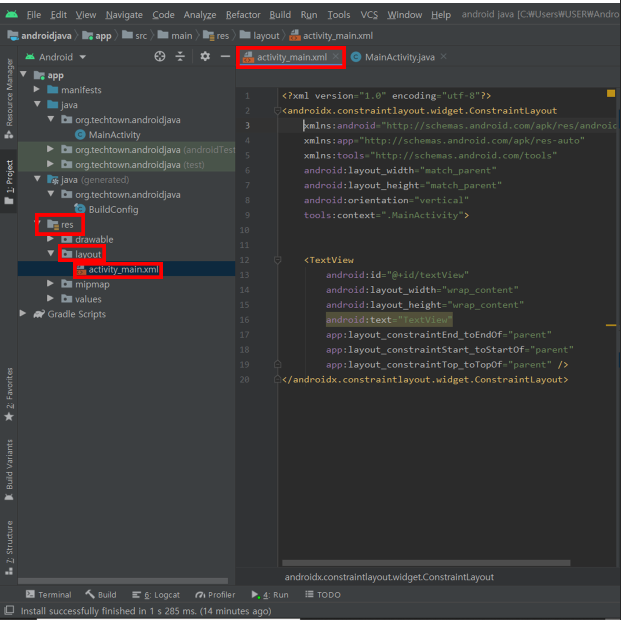Screen dimensions: 621x620
Task: Click Collapse All icon in project panel
Action: click(180, 57)
